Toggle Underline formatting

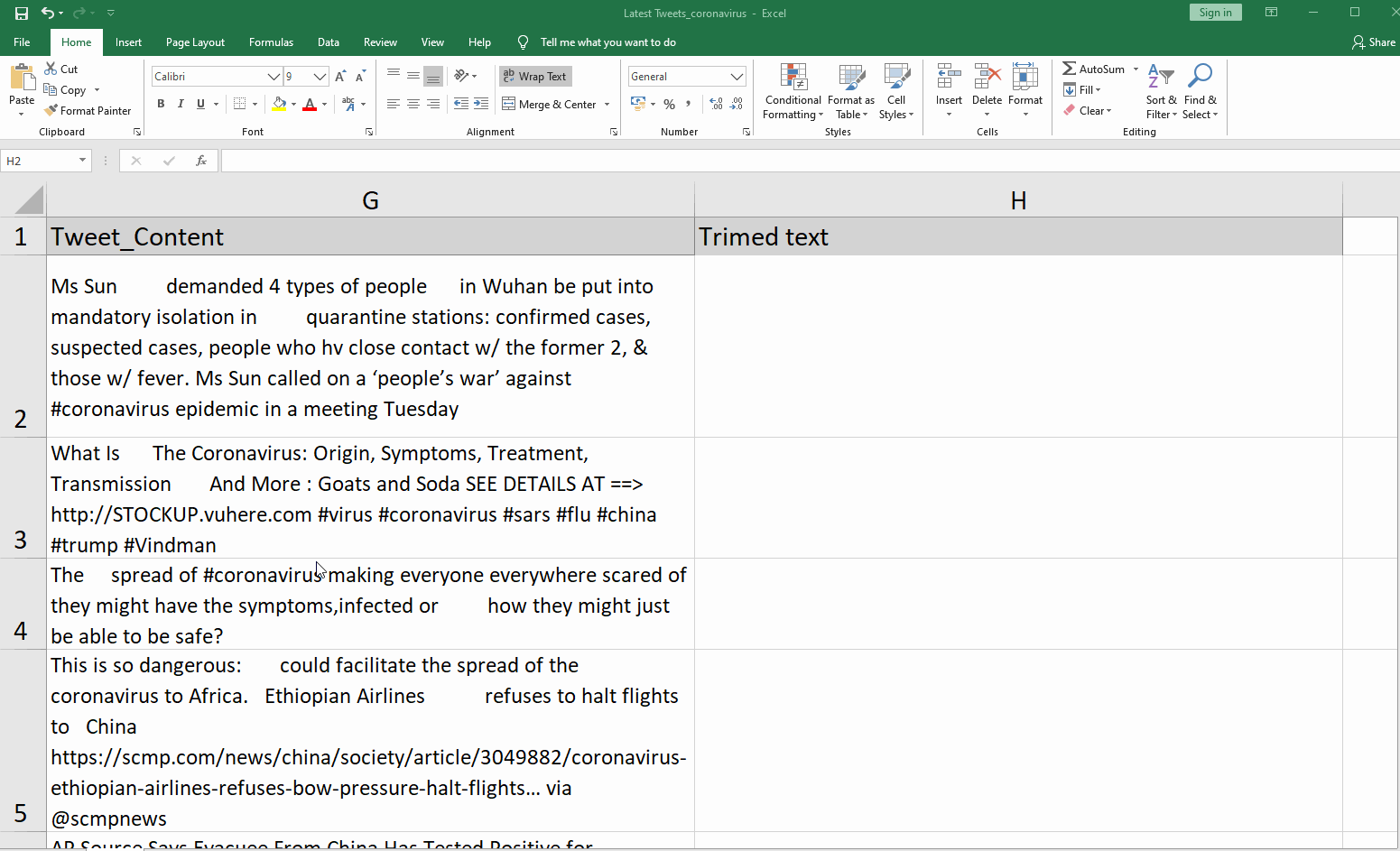pyautogui.click(x=200, y=104)
